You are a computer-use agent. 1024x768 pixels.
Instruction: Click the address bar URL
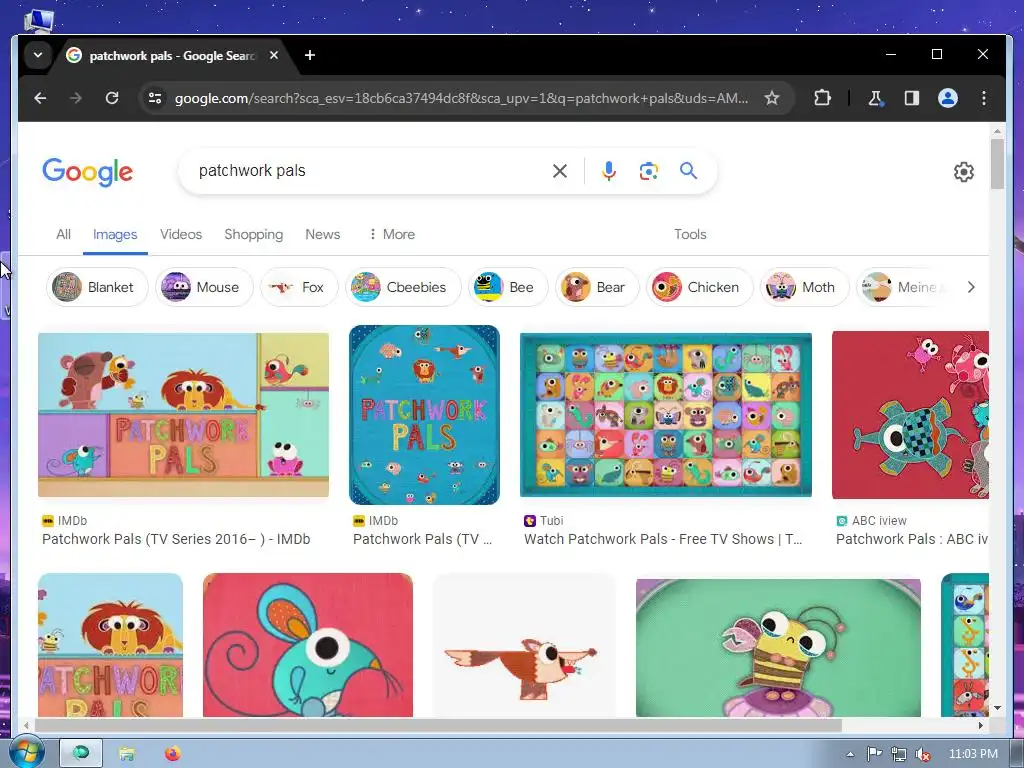pos(461,98)
